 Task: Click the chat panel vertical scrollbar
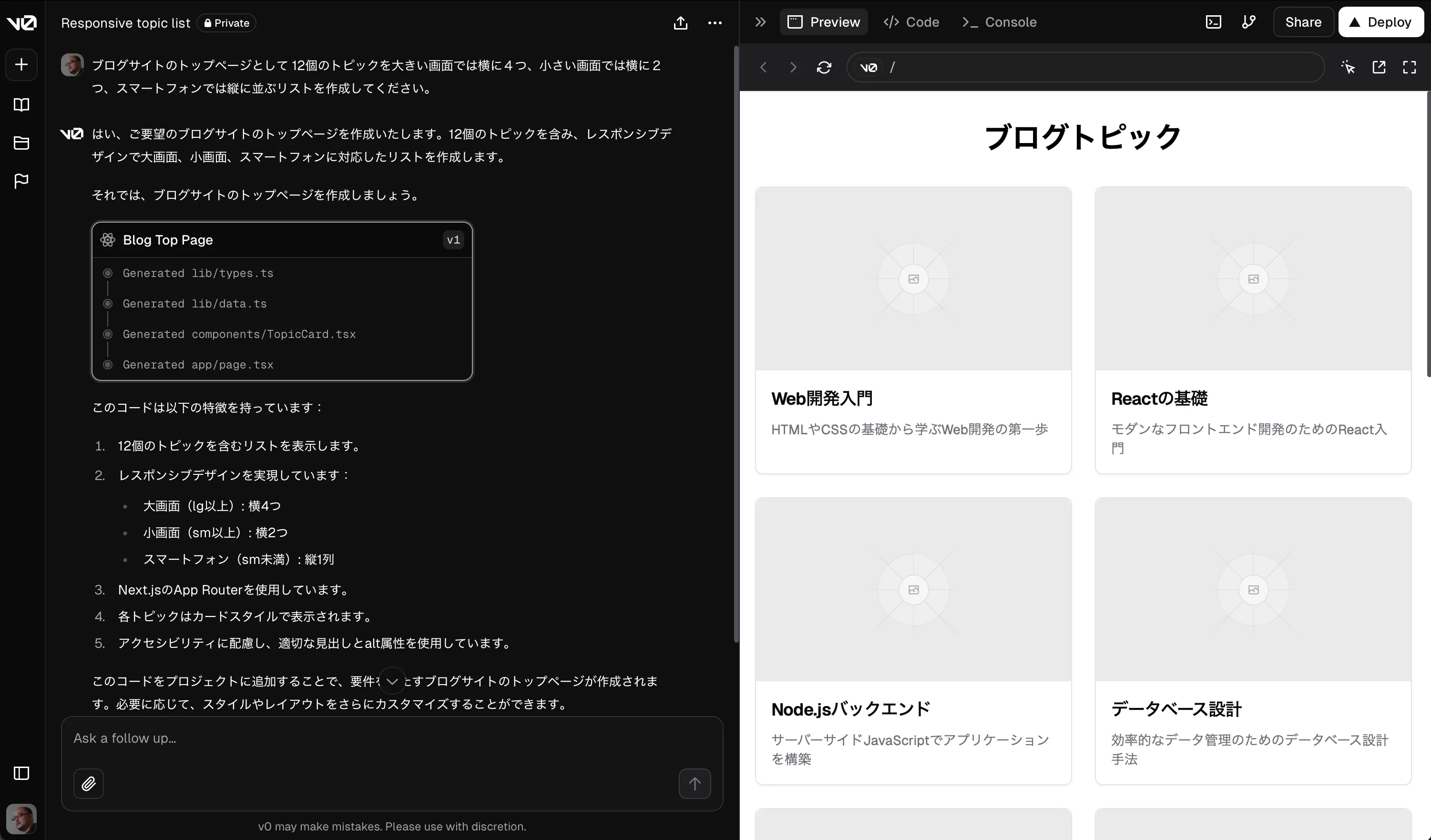click(736, 344)
